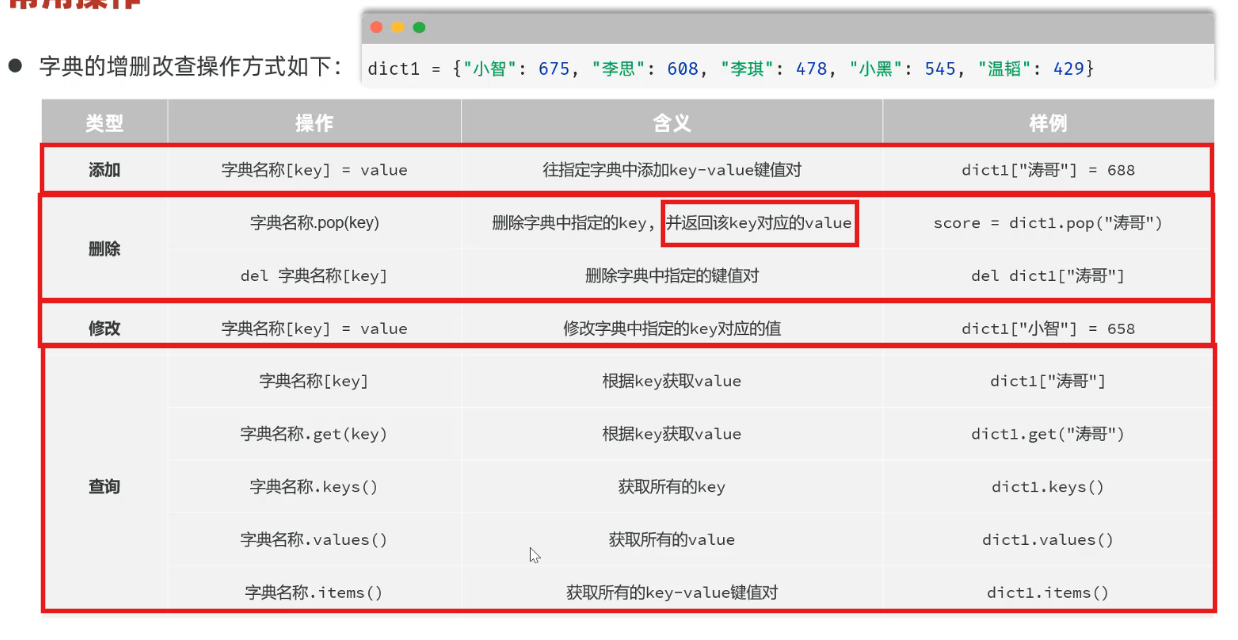Select the bullet text 字典的增删改查操作方式如下
1238x640 pixels.
point(189,67)
